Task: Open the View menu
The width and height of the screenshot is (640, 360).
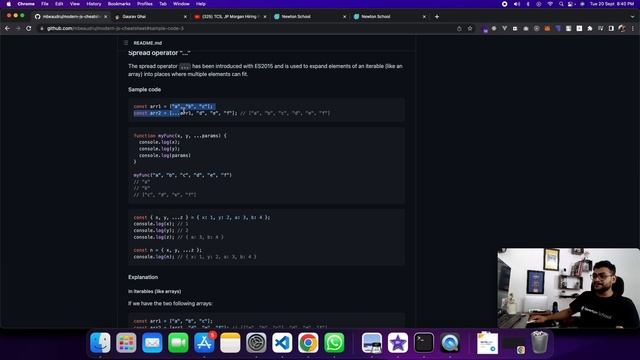Action: (x=75, y=4)
